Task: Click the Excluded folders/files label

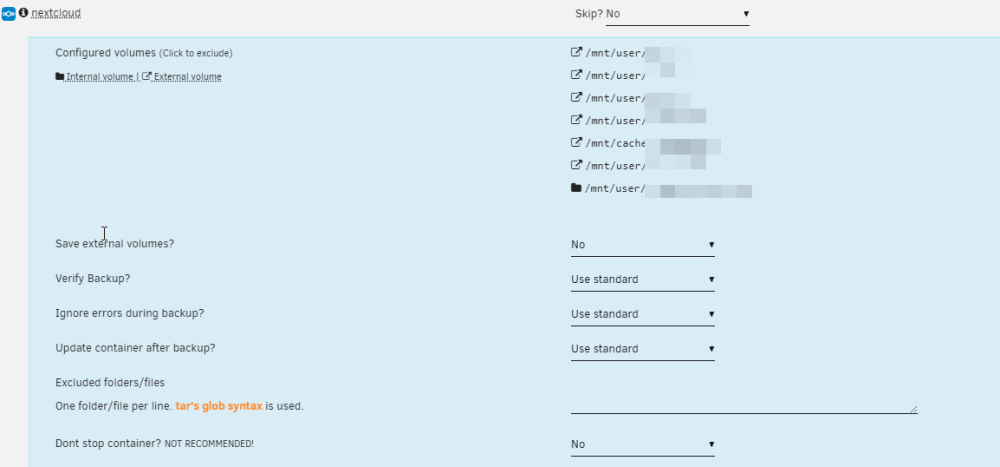Action: (x=110, y=383)
